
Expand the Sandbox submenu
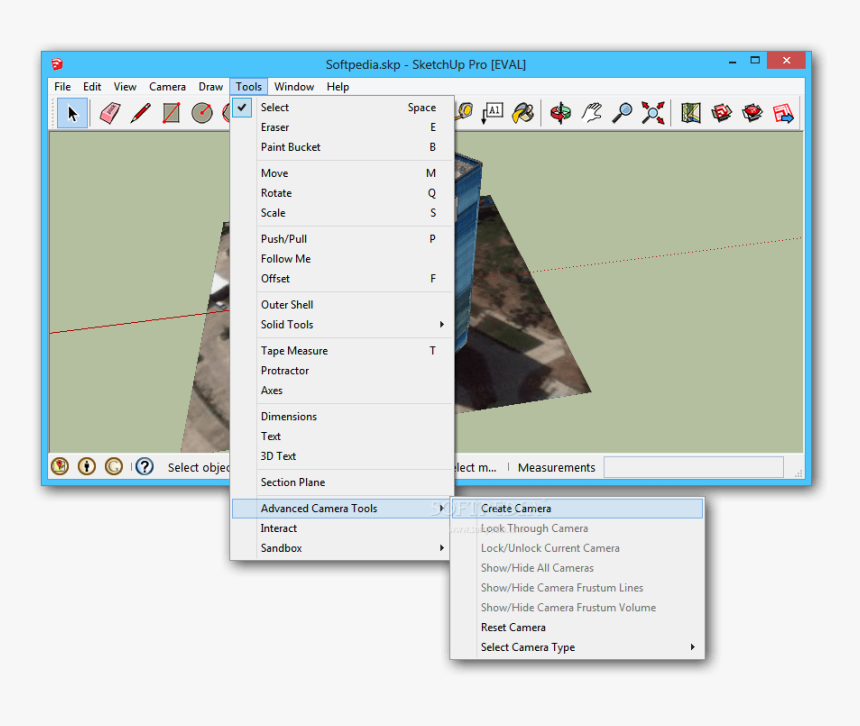[x=342, y=548]
